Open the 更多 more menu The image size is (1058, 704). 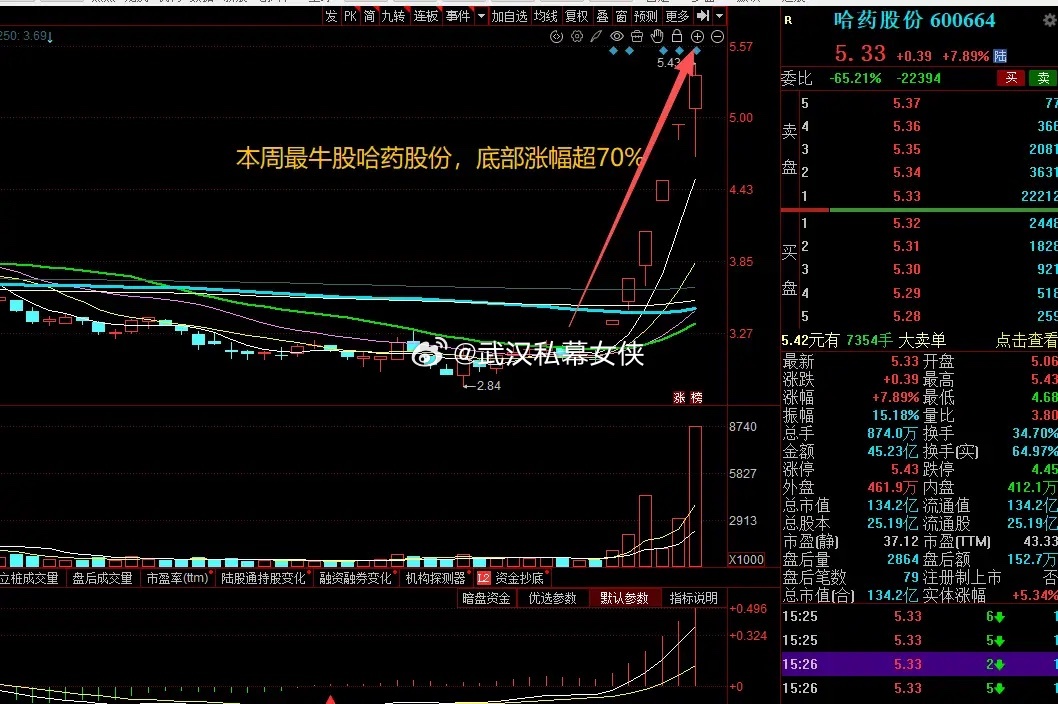(x=677, y=16)
